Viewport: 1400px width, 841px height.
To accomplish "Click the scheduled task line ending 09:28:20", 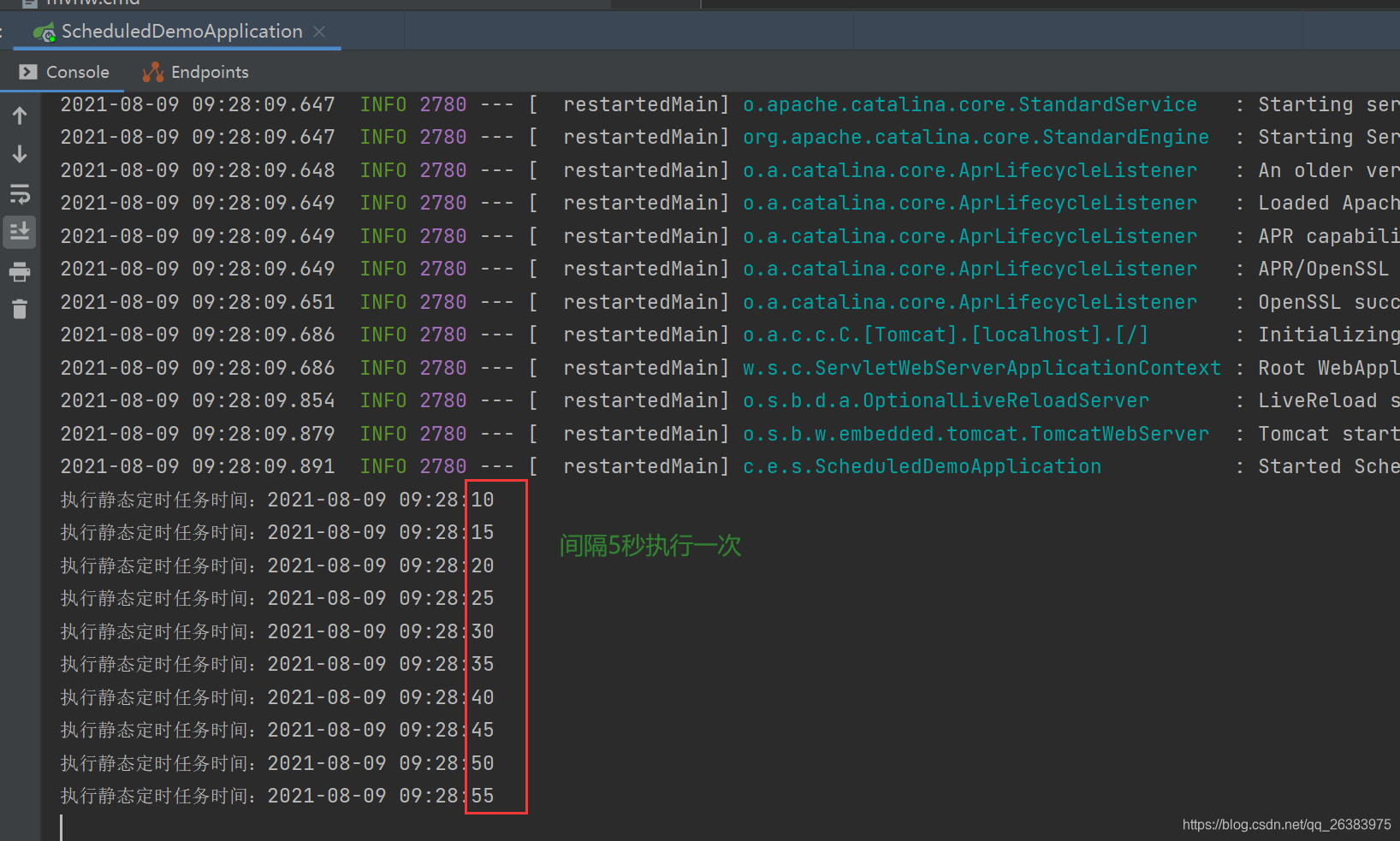I will [x=277, y=566].
